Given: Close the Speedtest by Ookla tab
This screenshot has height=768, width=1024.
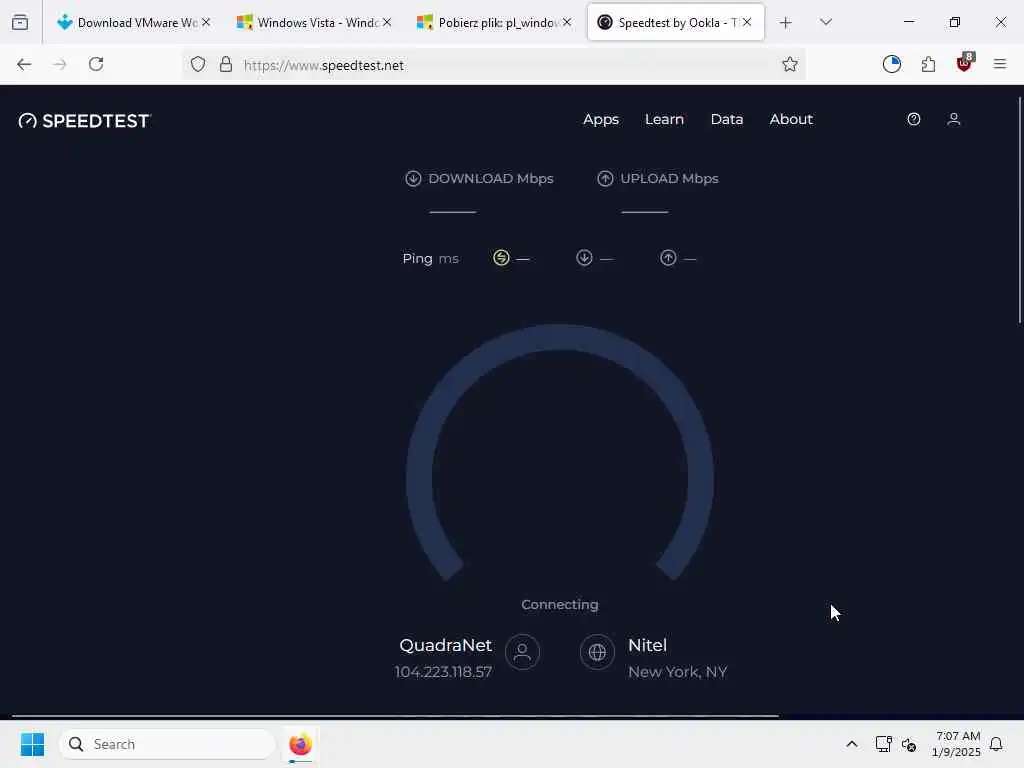Looking at the screenshot, I should point(747,22).
